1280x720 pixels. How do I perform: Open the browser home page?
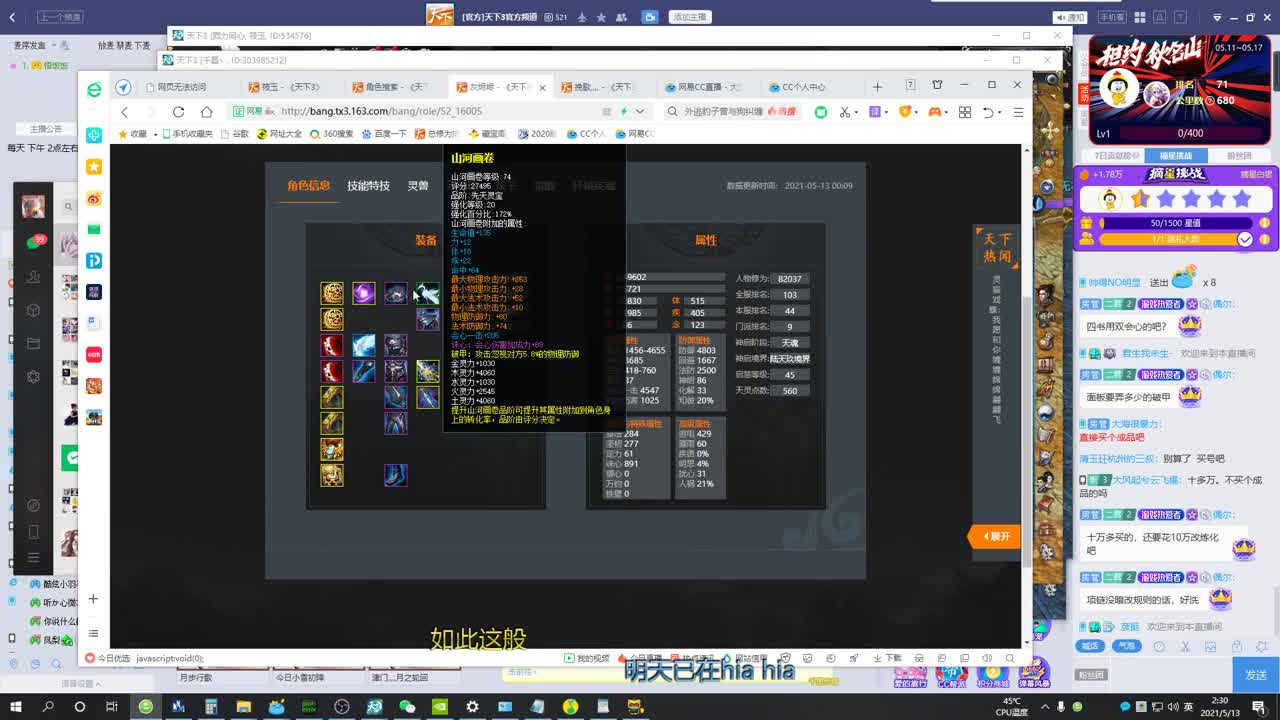[x=206, y=112]
